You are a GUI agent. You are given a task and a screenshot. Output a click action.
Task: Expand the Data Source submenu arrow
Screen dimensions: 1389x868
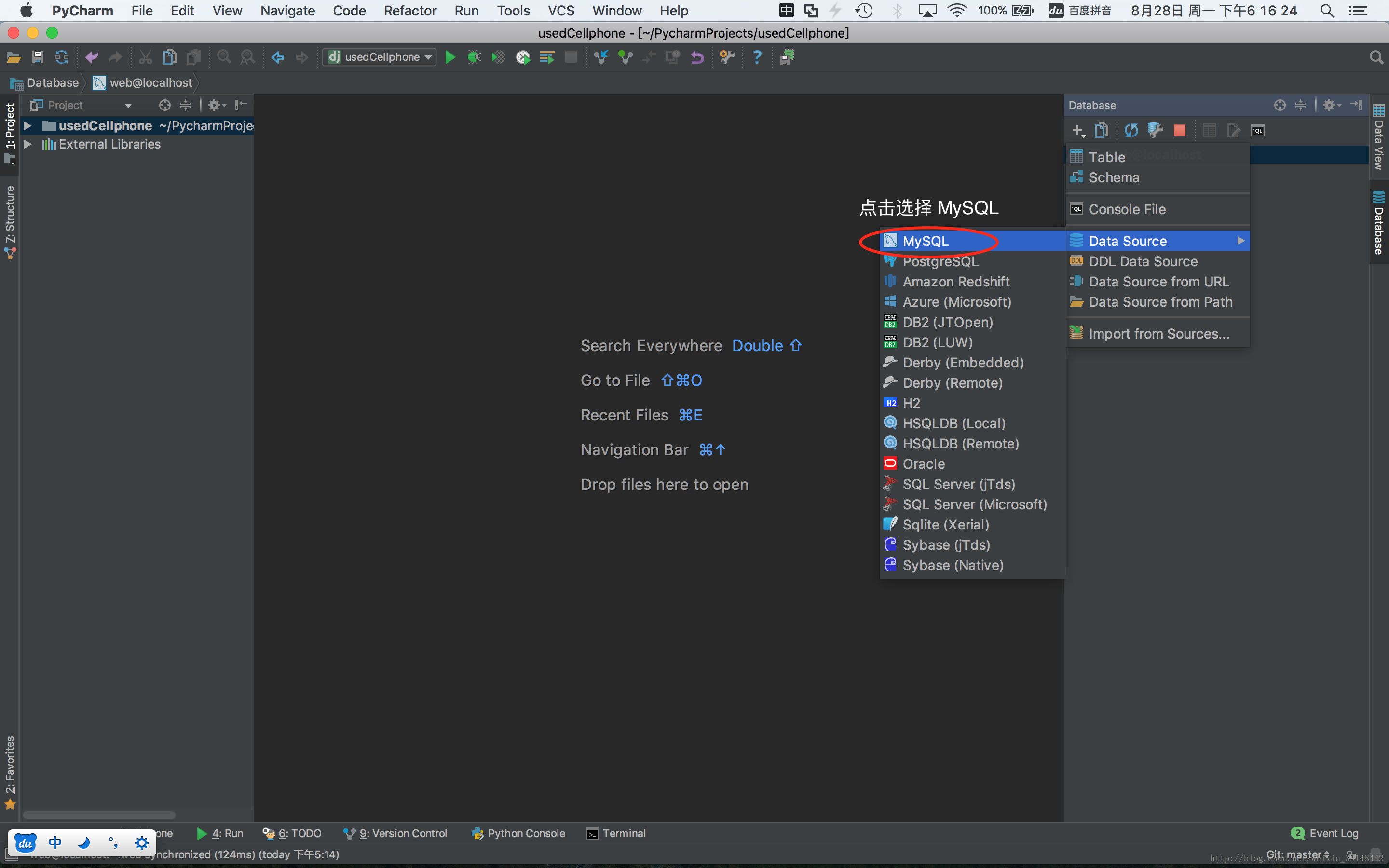1241,241
